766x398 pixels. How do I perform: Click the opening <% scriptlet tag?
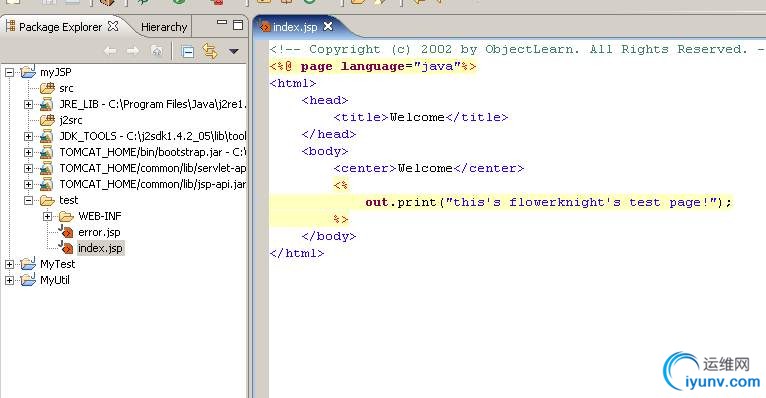tap(340, 186)
